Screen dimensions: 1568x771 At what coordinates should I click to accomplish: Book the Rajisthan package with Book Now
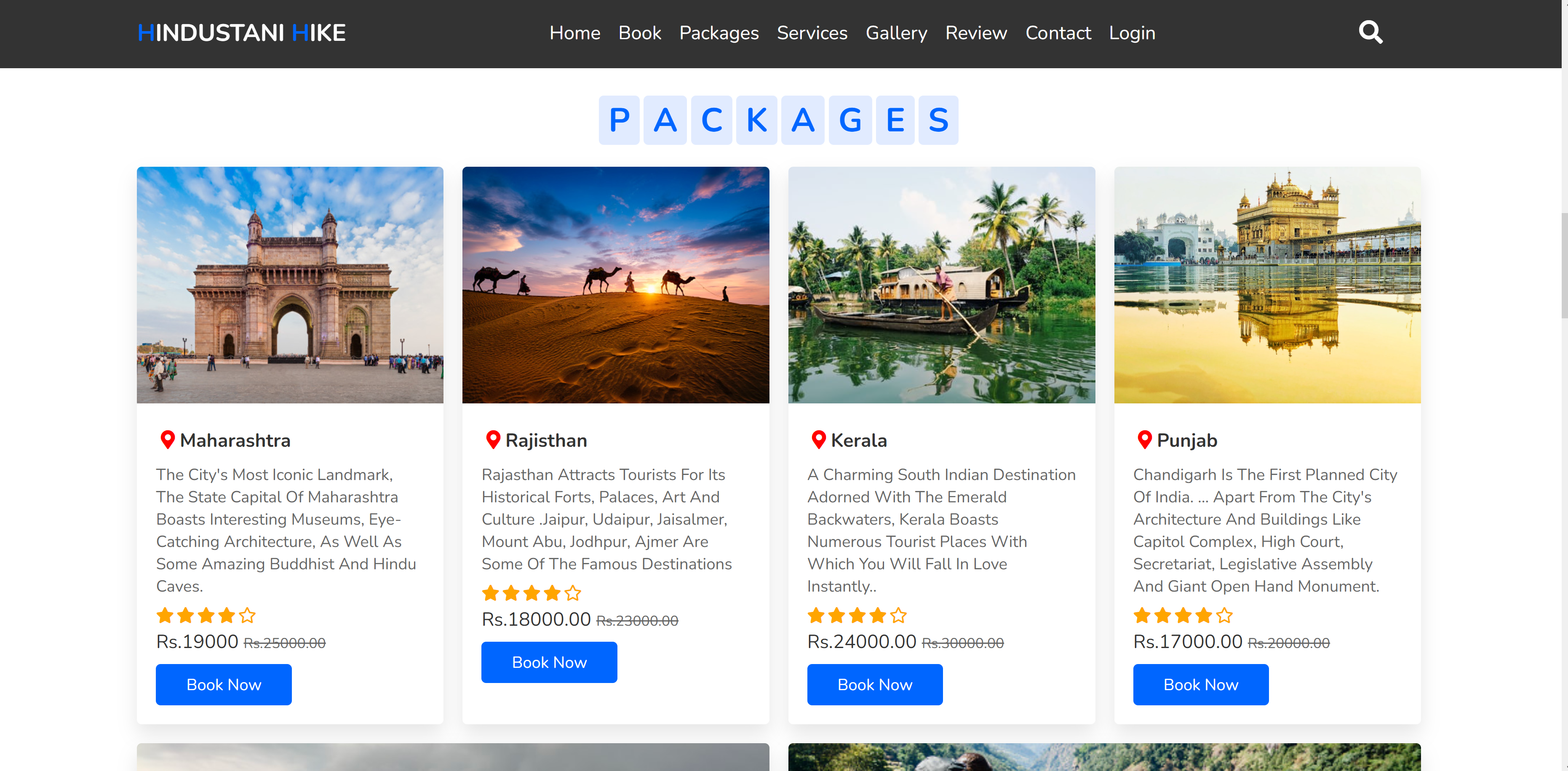tap(549, 662)
